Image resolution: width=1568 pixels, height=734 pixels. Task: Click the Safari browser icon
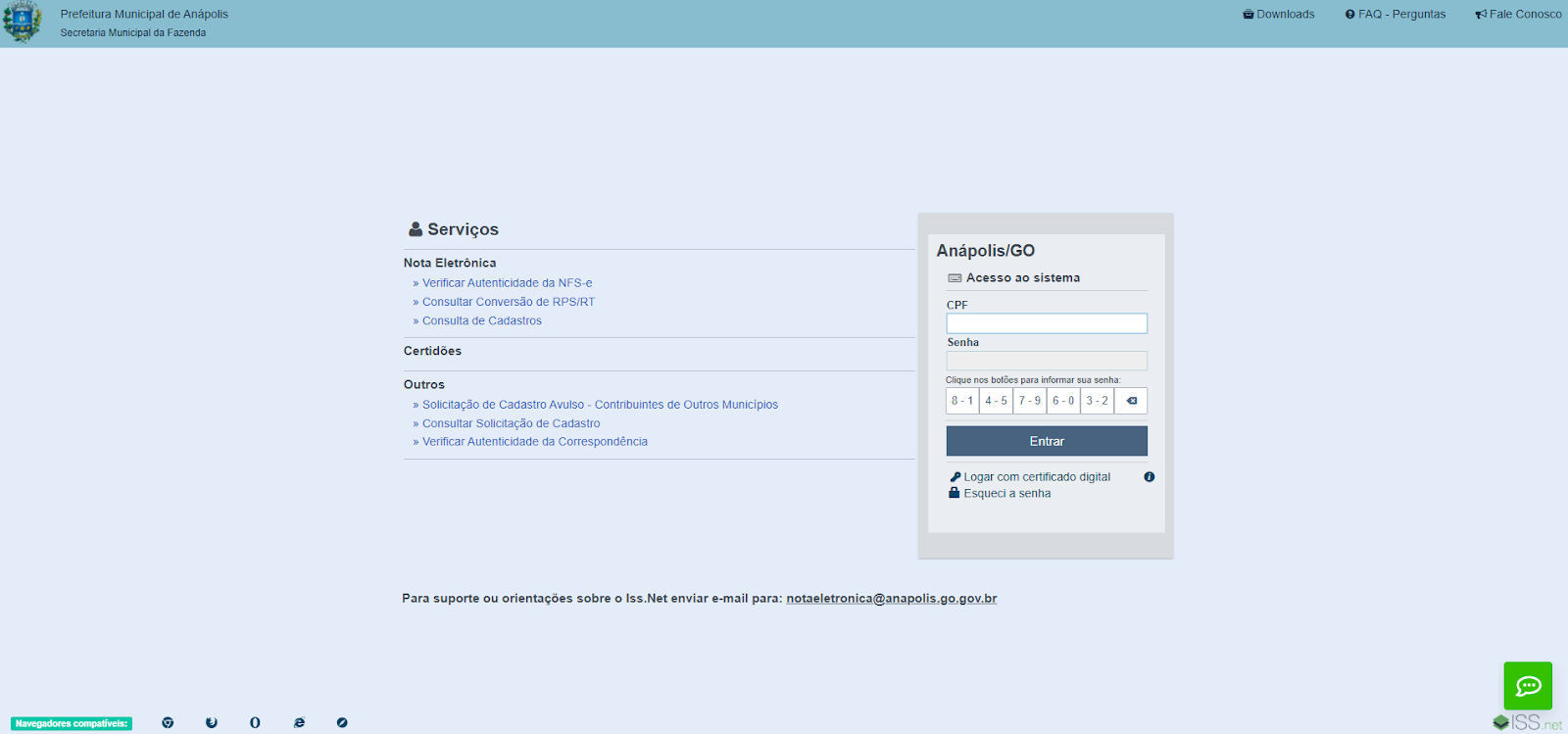342,723
